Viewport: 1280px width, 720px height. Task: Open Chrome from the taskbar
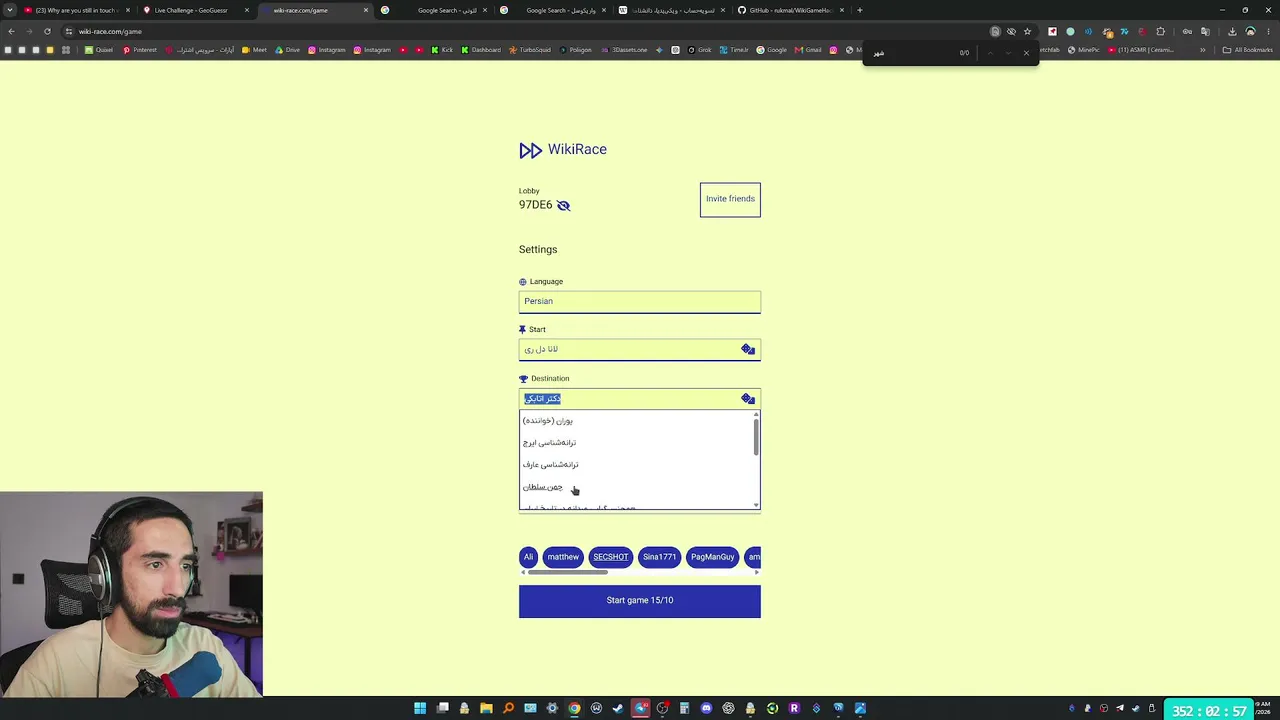point(574,708)
